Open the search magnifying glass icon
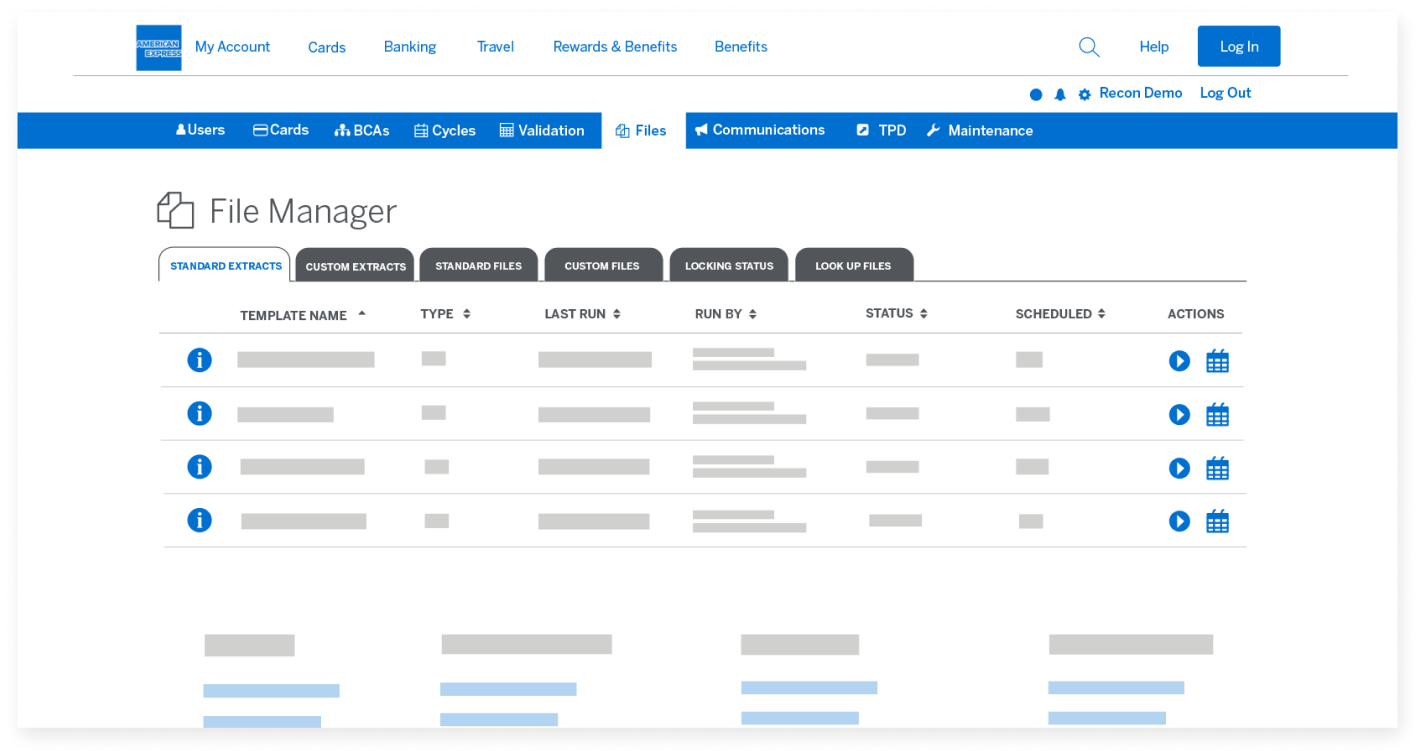Screen dimensions: 1421x751 (1088, 46)
